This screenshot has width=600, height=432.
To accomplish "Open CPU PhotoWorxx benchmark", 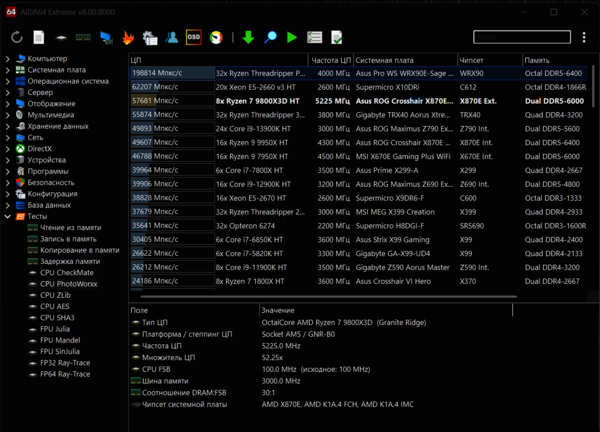I will coord(69,284).
